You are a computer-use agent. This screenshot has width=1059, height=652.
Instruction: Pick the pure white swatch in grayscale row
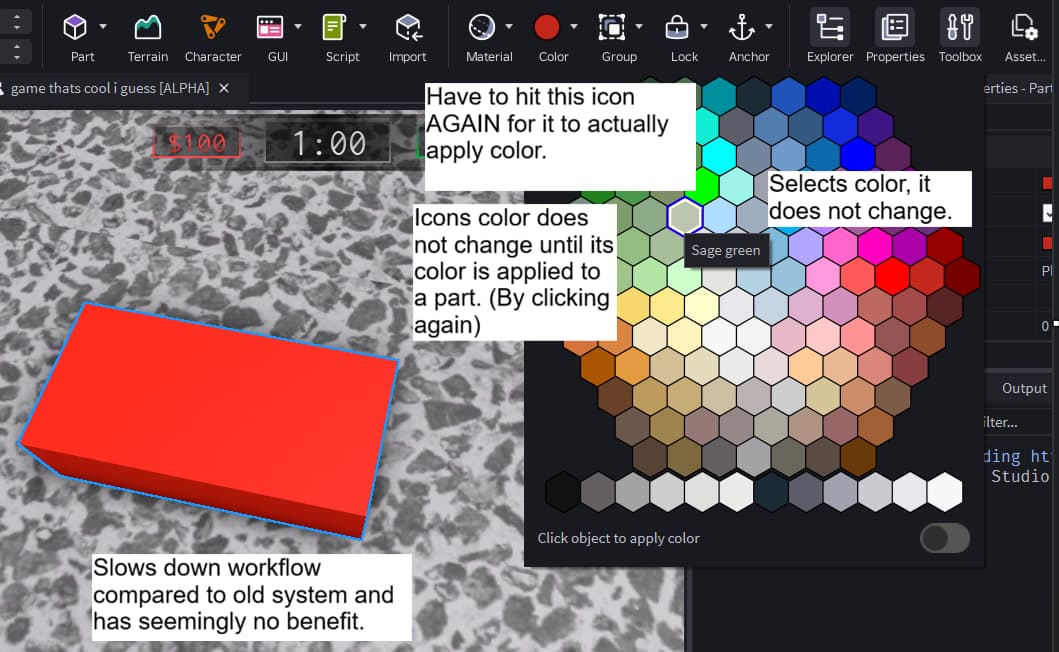point(945,492)
